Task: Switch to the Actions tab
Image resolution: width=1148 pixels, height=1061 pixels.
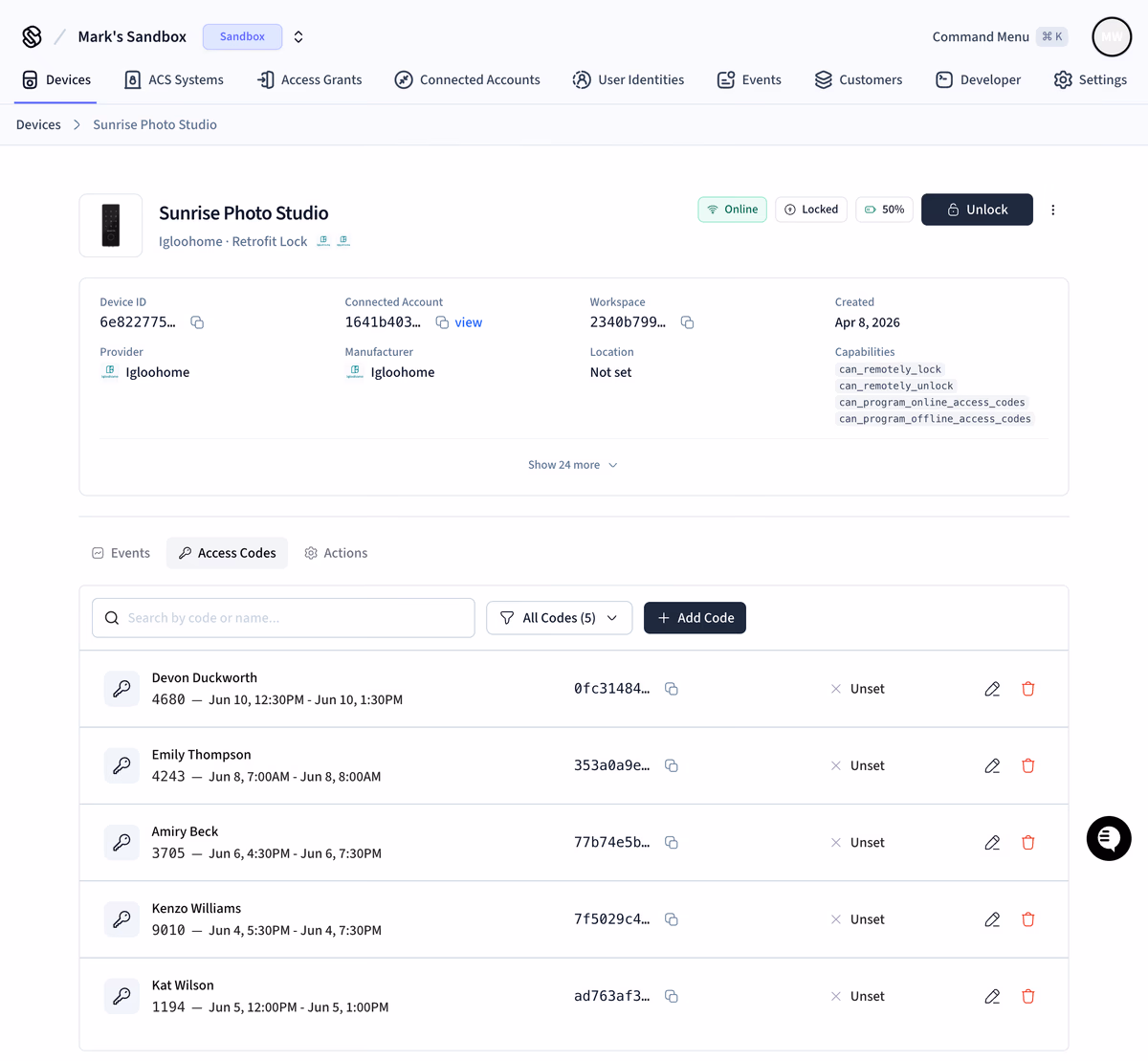Action: [336, 553]
